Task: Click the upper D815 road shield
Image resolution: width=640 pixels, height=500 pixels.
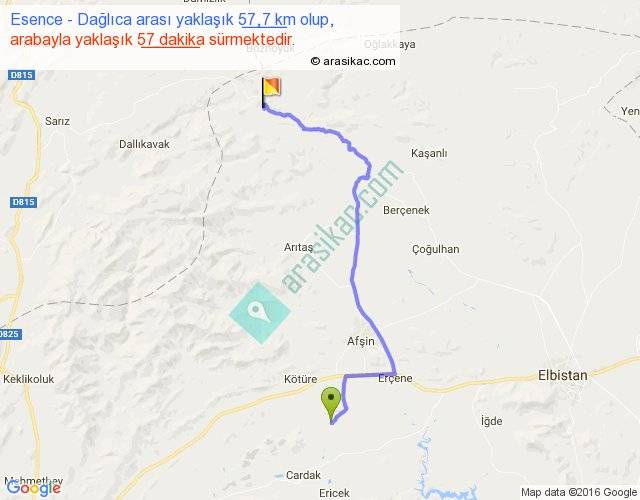Action: coord(22,75)
